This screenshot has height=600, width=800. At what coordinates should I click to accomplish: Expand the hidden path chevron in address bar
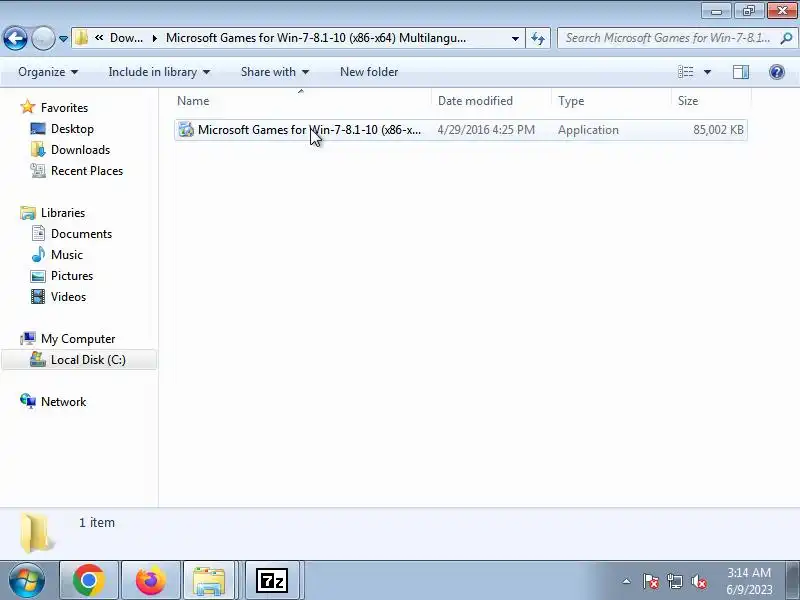(x=99, y=38)
